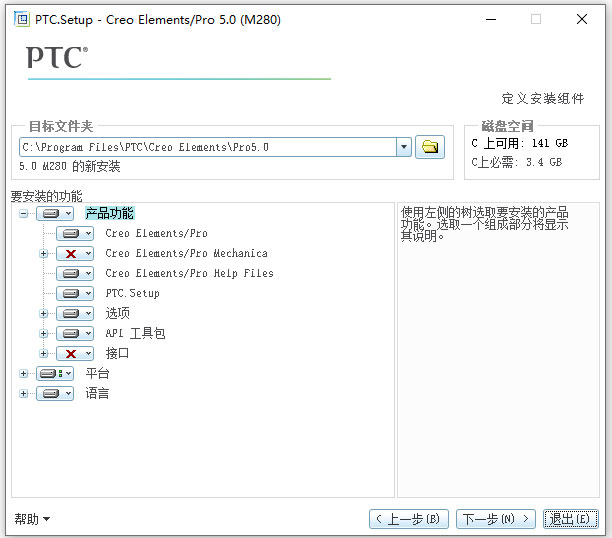612x538 pixels.
Task: Select the 接口 tree item
Action: point(117,354)
